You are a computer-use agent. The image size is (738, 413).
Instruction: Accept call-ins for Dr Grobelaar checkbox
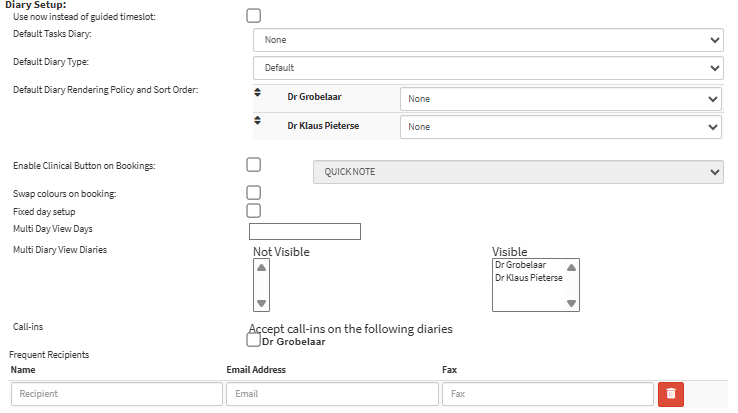254,341
